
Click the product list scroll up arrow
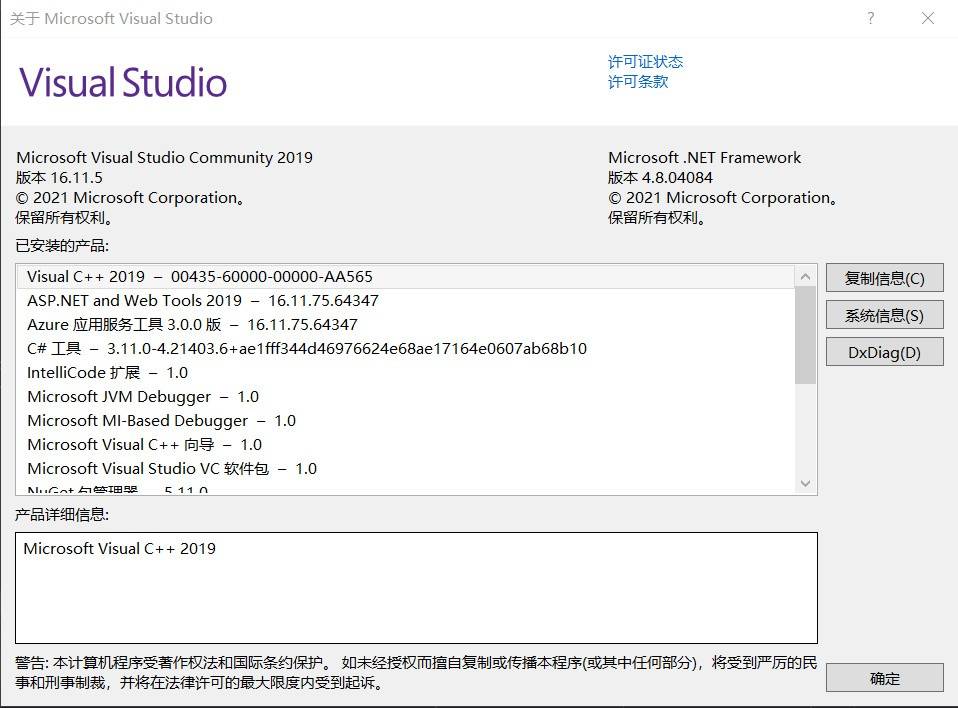coord(805,277)
